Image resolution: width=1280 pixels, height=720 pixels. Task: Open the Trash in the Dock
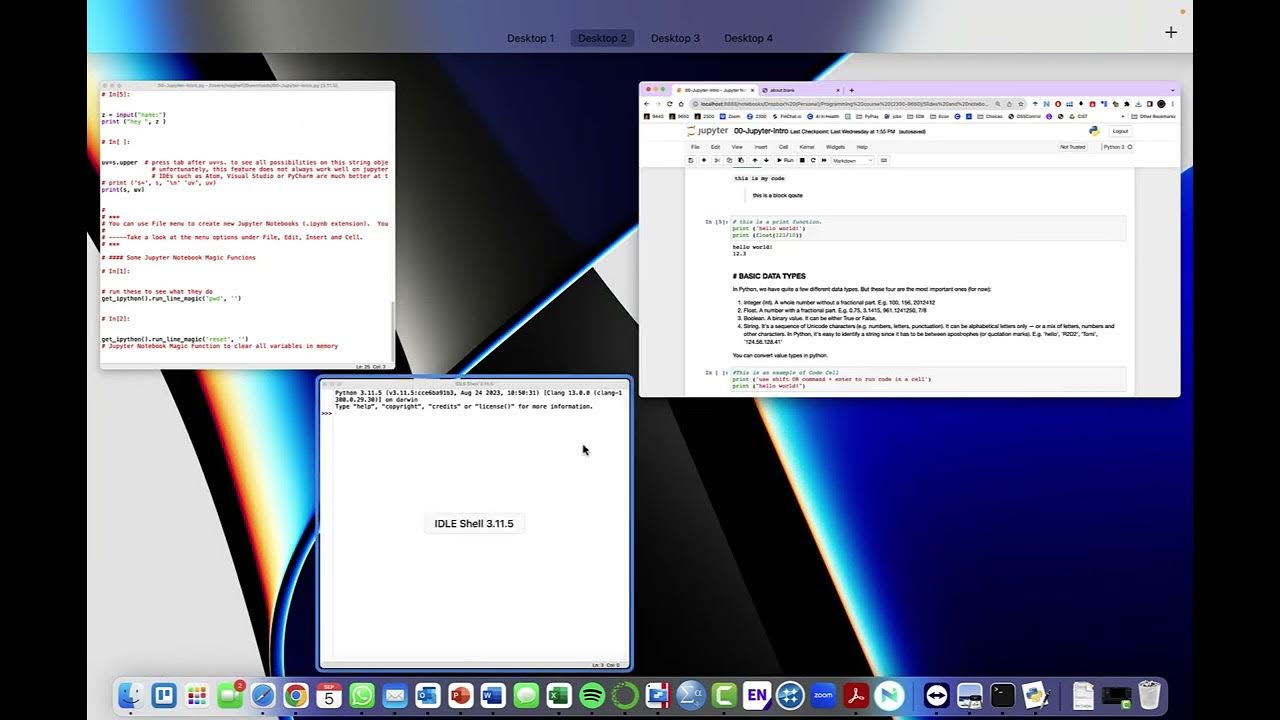point(1149,696)
